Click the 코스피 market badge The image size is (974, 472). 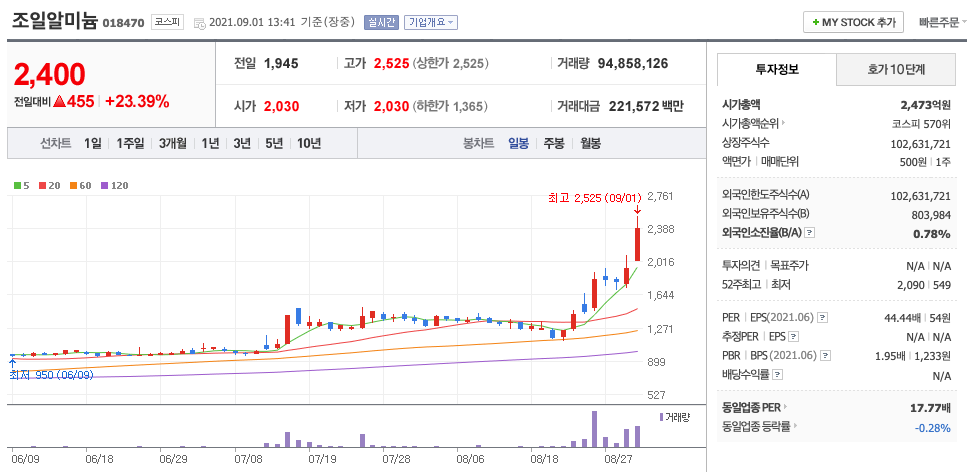pos(166,22)
